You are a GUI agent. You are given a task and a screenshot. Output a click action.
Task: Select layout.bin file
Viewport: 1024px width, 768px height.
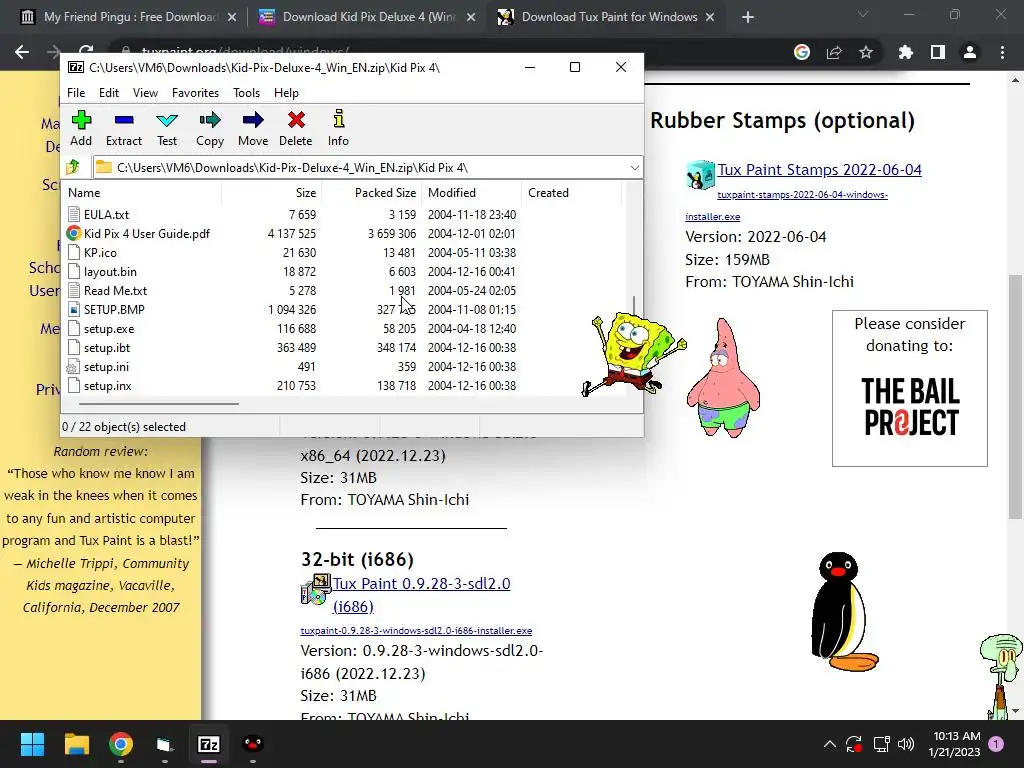[110, 271]
